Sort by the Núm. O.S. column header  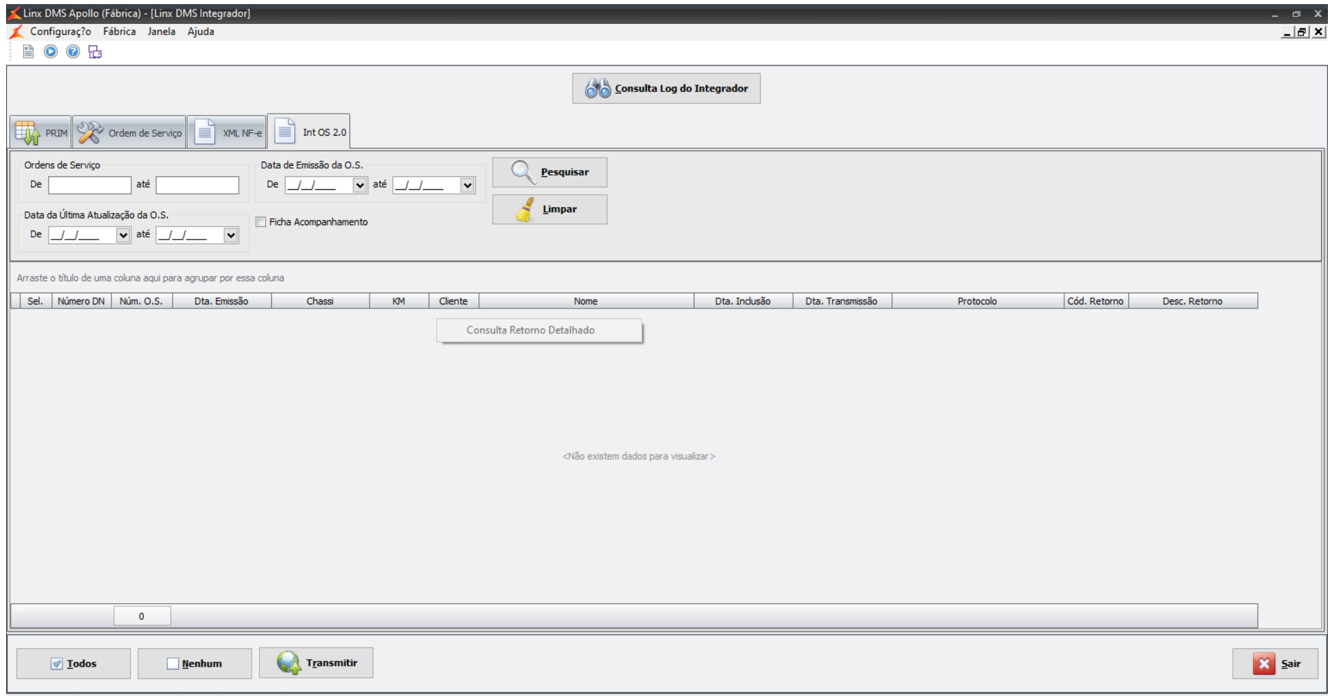tap(142, 301)
